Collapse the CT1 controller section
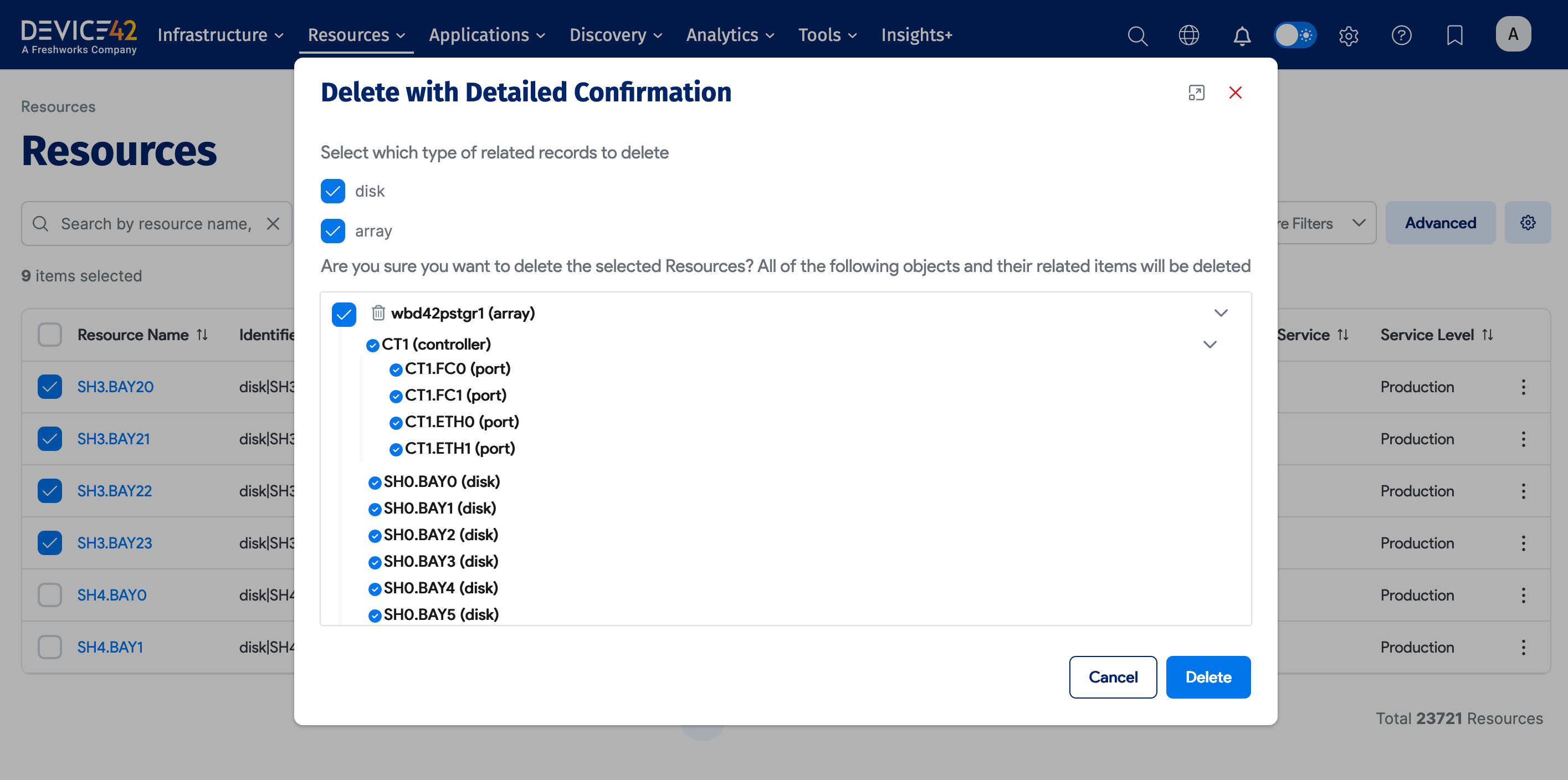Viewport: 1568px width, 780px height. coord(1210,345)
